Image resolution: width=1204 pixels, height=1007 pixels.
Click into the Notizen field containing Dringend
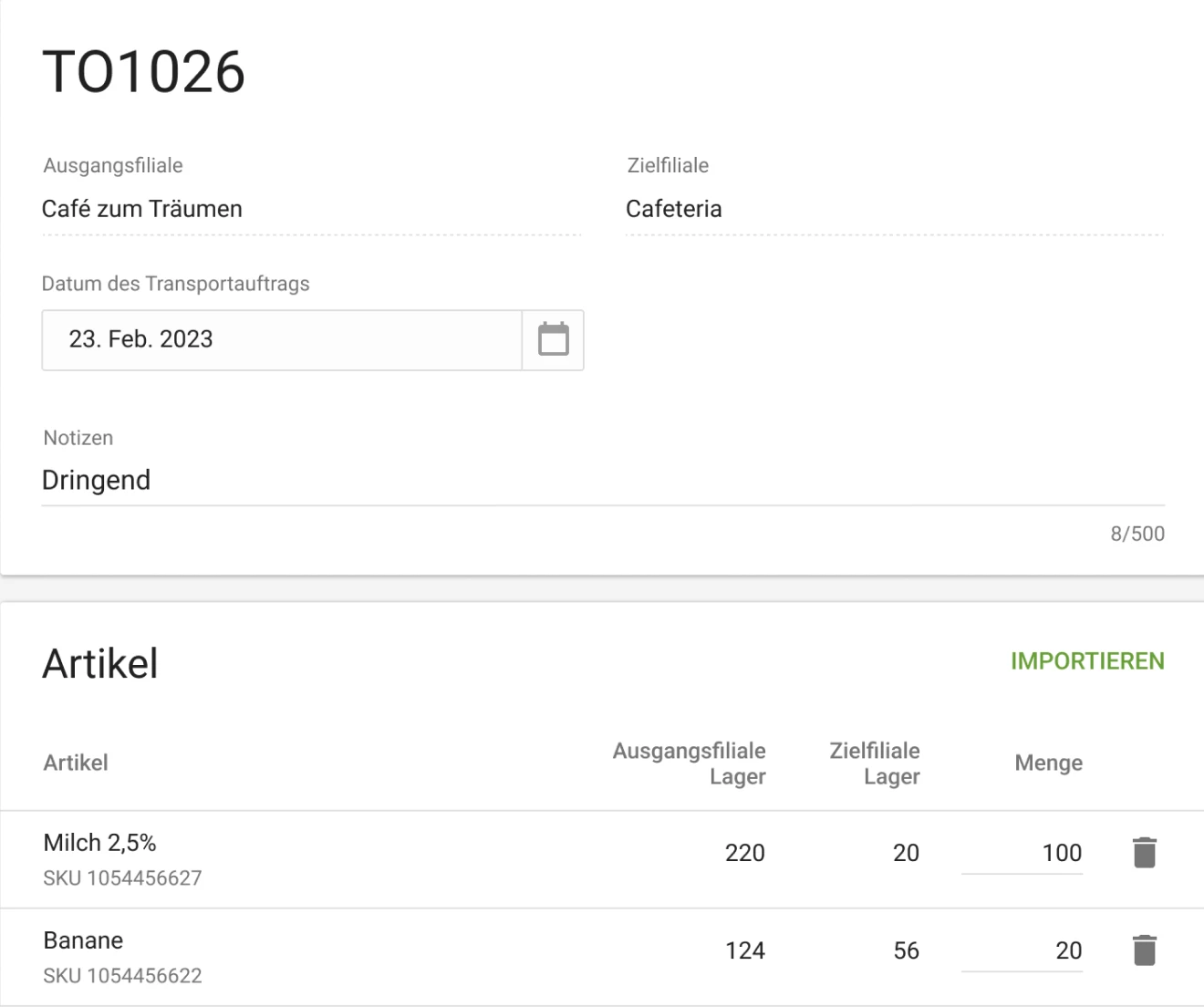pos(602,481)
